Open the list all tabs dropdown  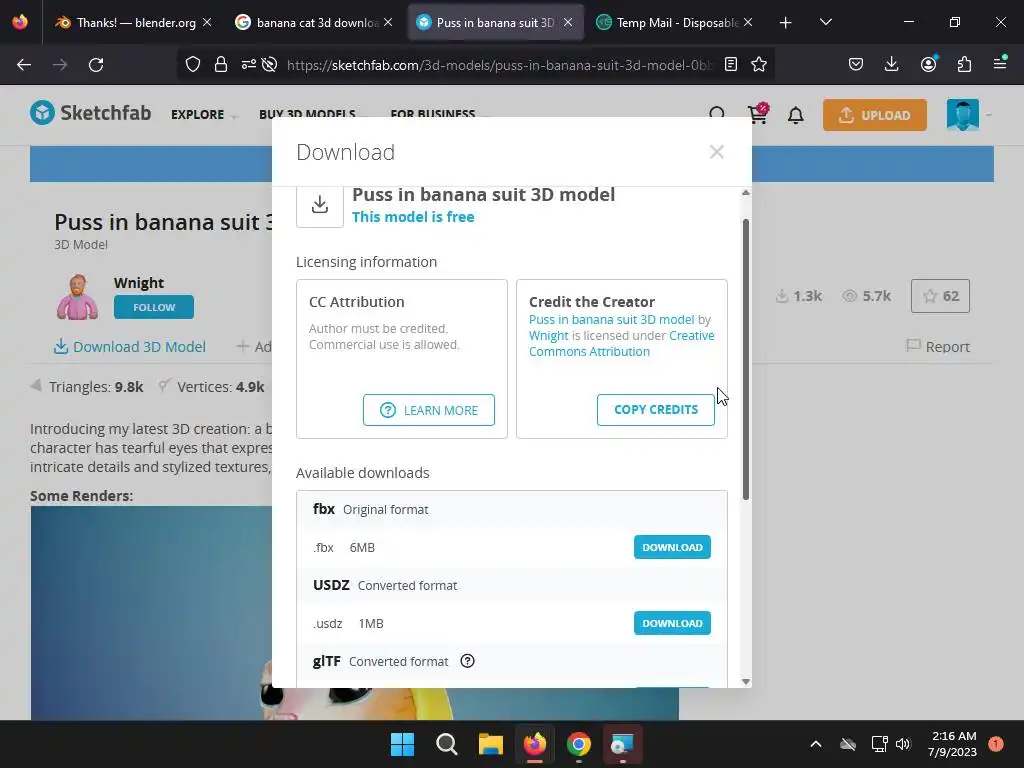pyautogui.click(x=825, y=23)
